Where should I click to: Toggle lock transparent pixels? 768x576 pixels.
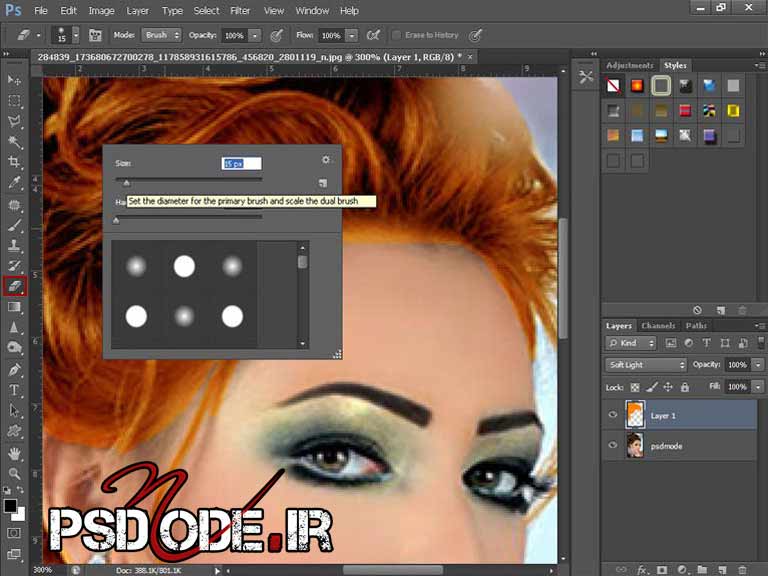point(635,387)
